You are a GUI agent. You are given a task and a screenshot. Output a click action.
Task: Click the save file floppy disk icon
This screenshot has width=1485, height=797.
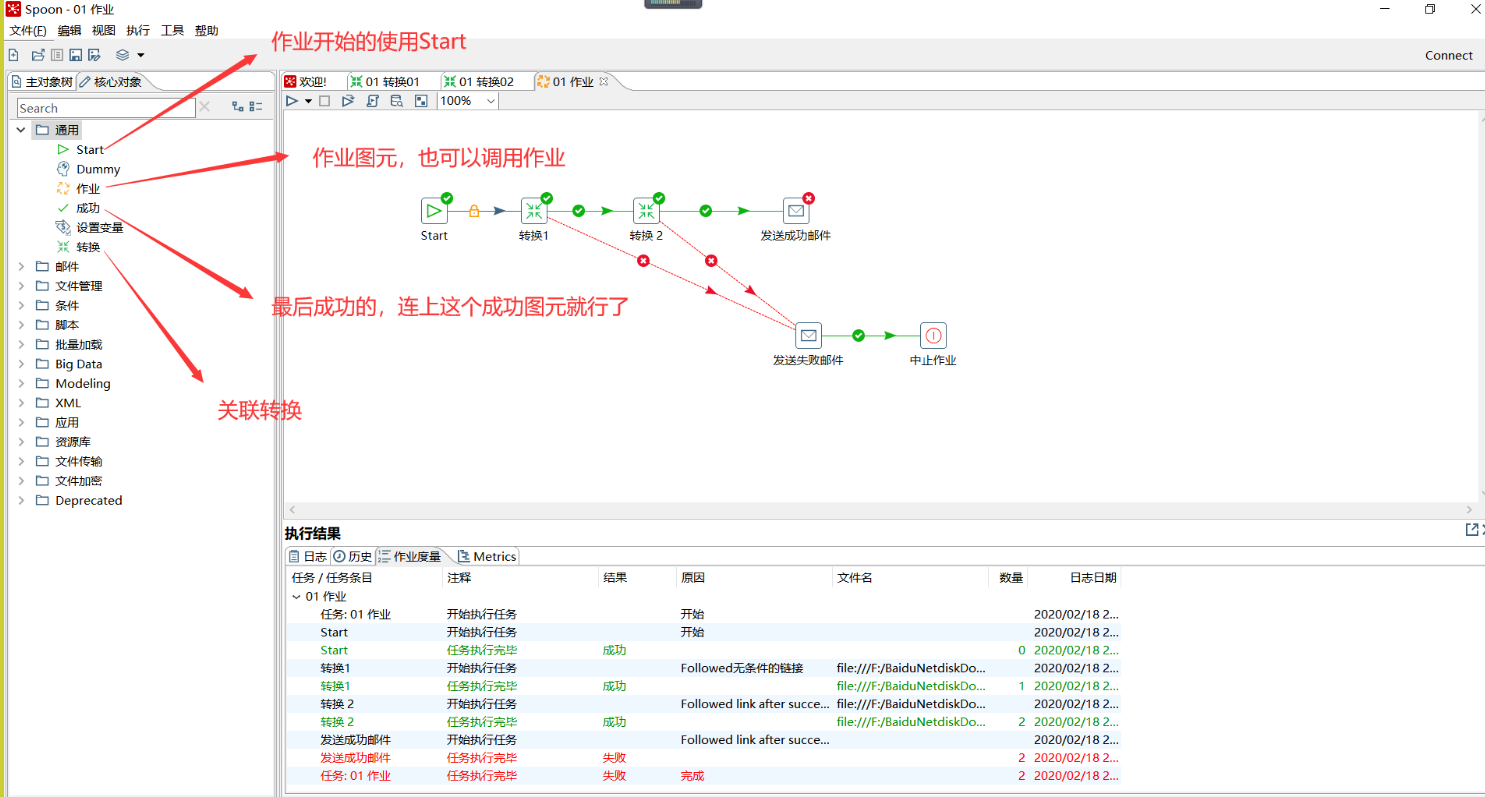pyautogui.click(x=75, y=55)
